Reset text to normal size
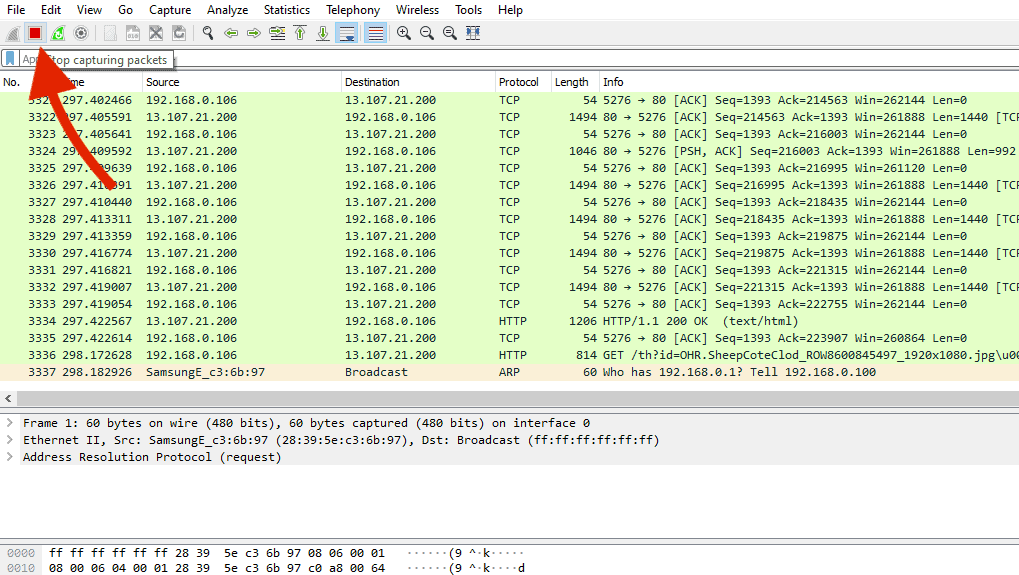This screenshot has height=575, width=1019. click(x=449, y=33)
